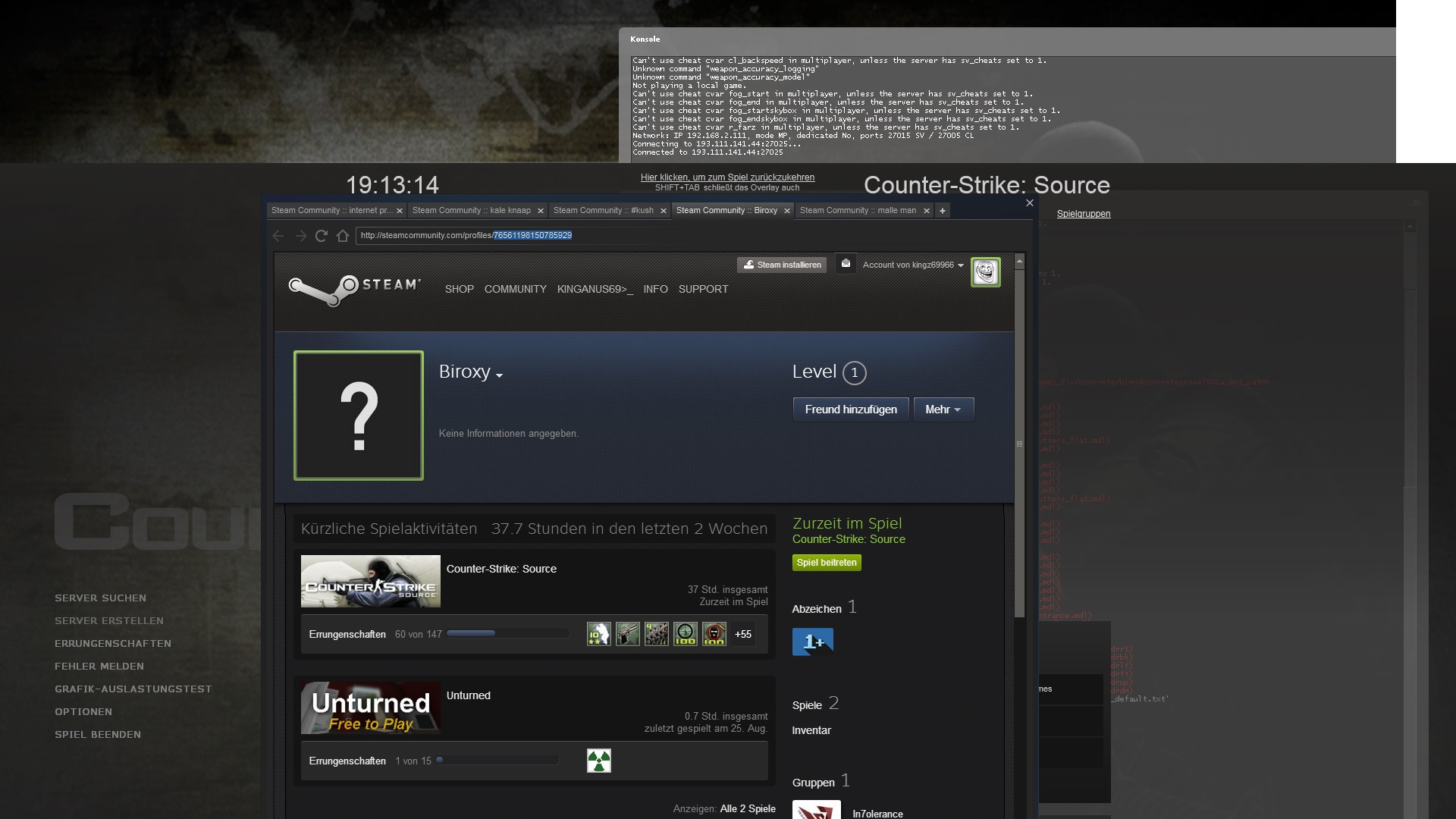
Task: Click 'Spiel beitreten' button
Action: tap(827, 563)
